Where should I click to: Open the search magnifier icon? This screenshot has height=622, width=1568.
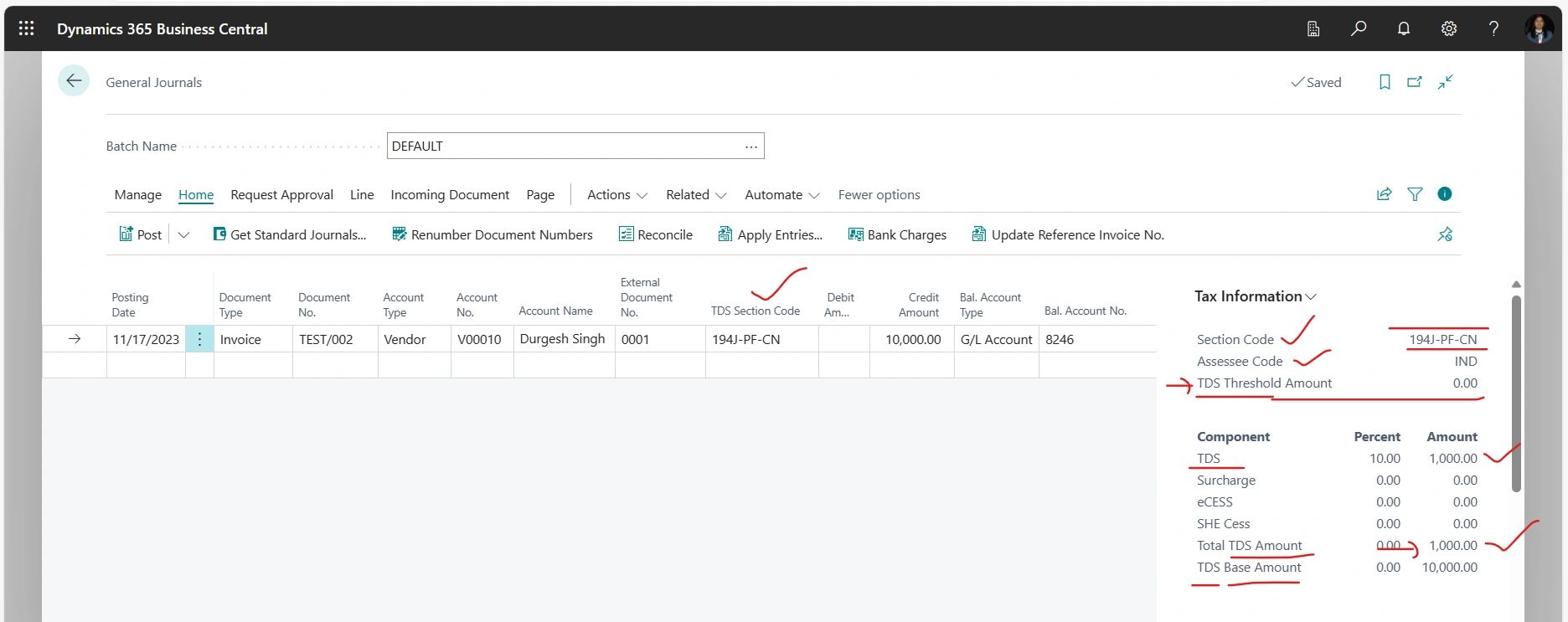tap(1359, 28)
